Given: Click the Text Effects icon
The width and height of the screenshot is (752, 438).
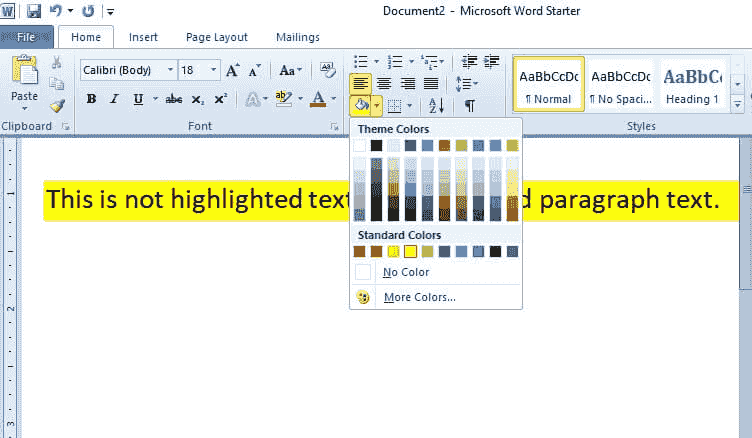Looking at the screenshot, I should click(x=253, y=99).
